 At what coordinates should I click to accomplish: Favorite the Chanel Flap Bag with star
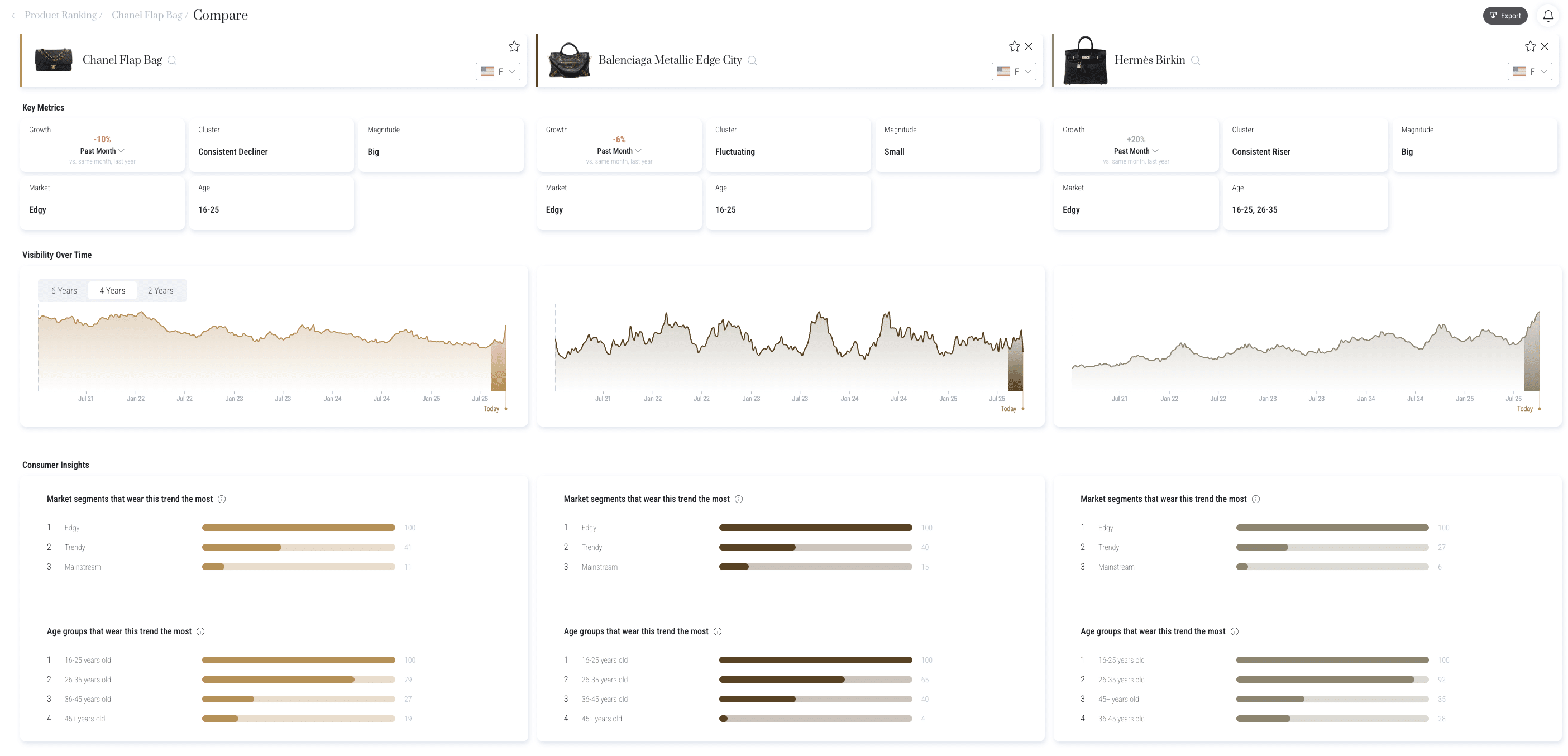tap(514, 46)
